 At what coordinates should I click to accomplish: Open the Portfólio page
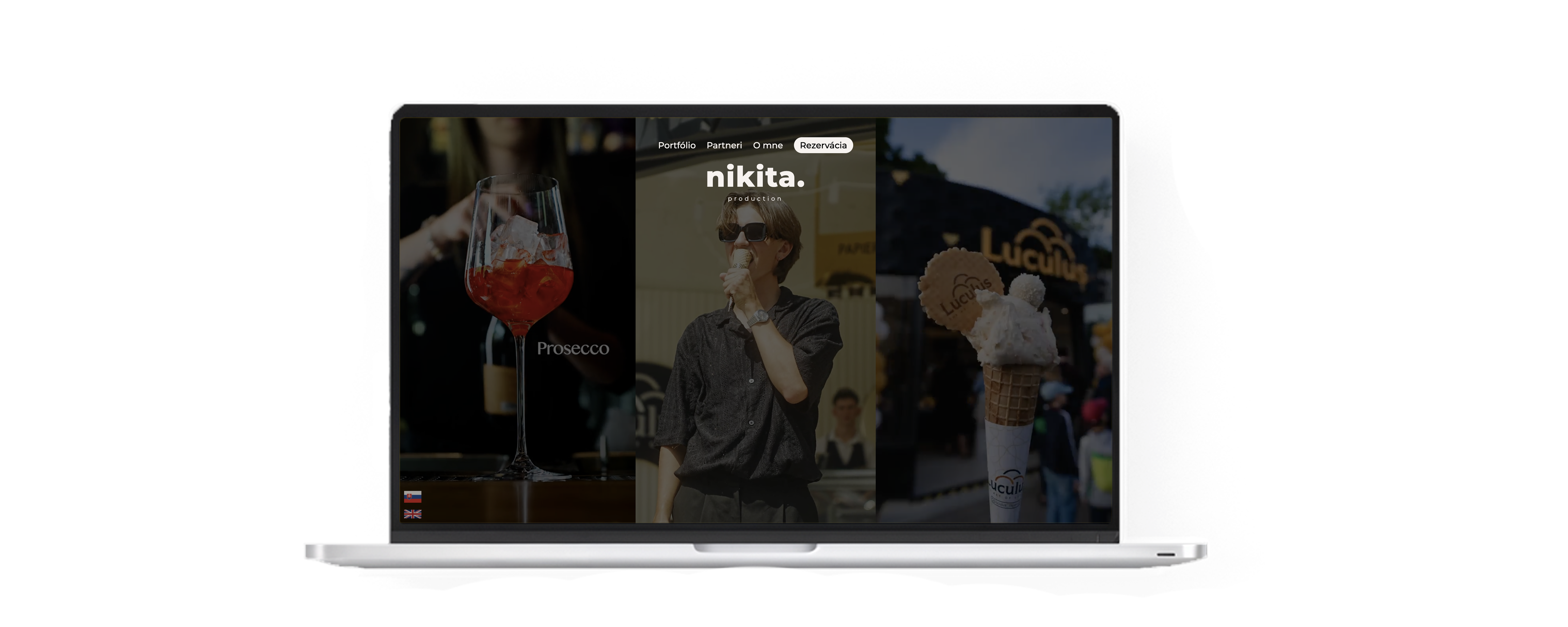[676, 145]
